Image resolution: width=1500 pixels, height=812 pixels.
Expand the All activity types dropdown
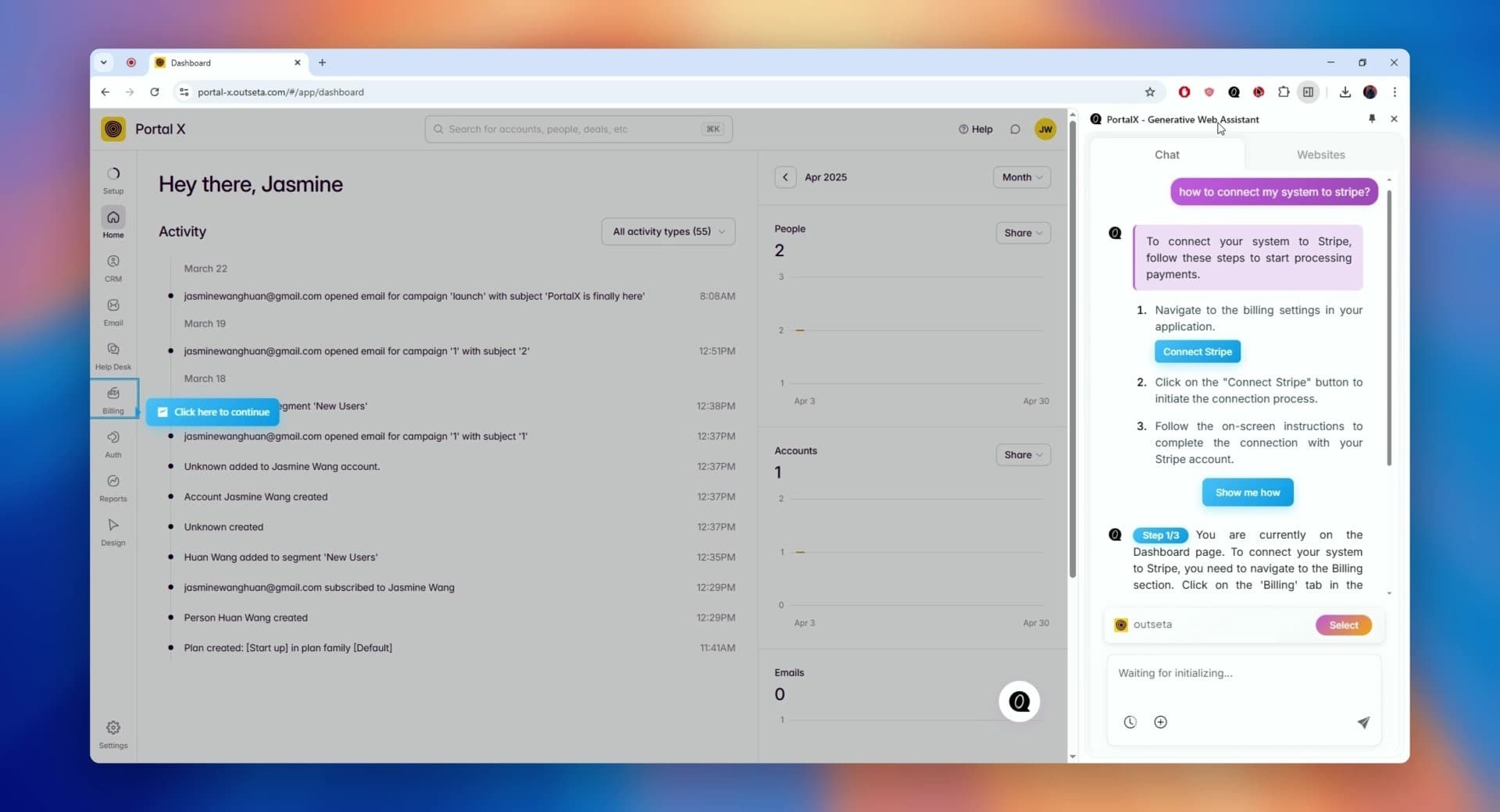[x=668, y=232]
